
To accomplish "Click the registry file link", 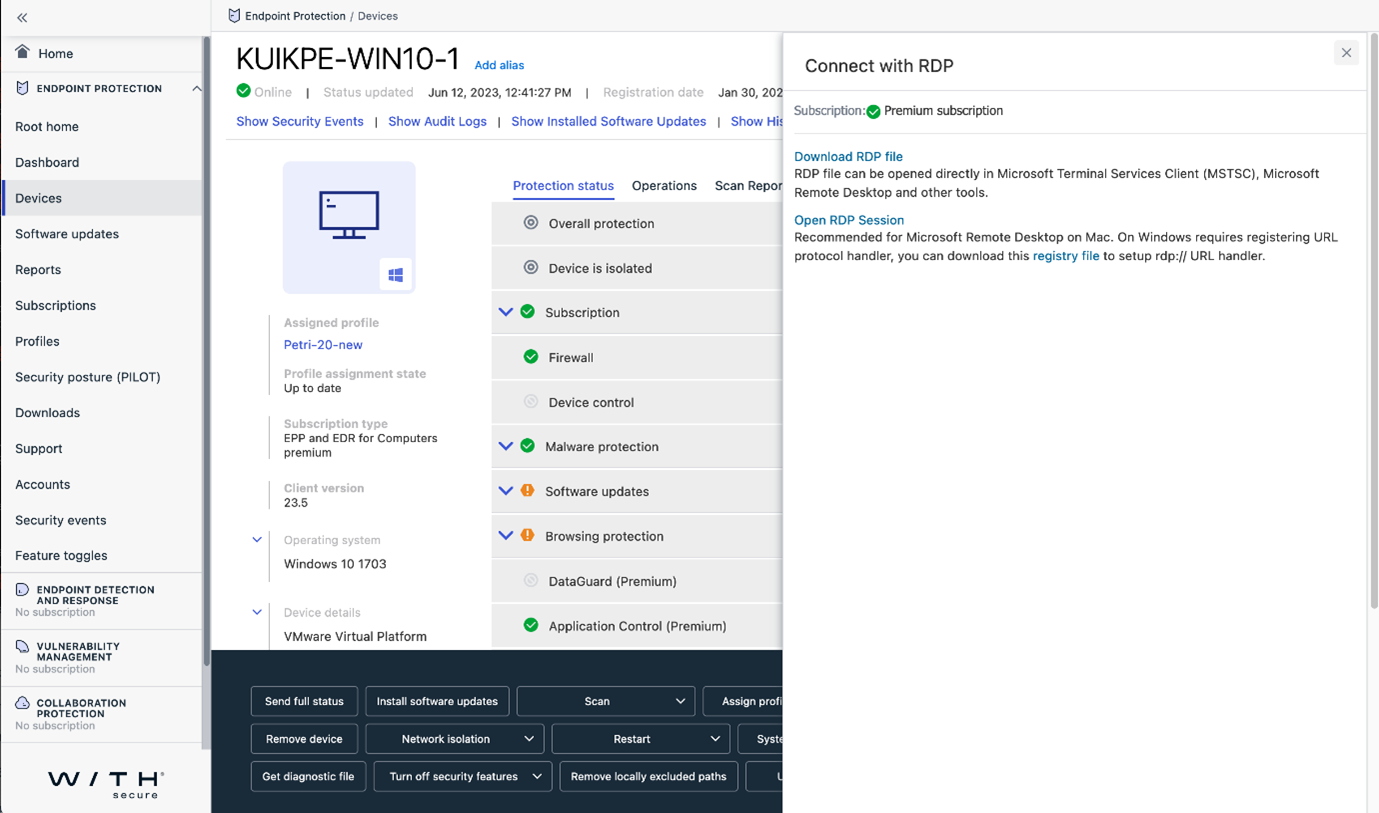I will (1066, 256).
